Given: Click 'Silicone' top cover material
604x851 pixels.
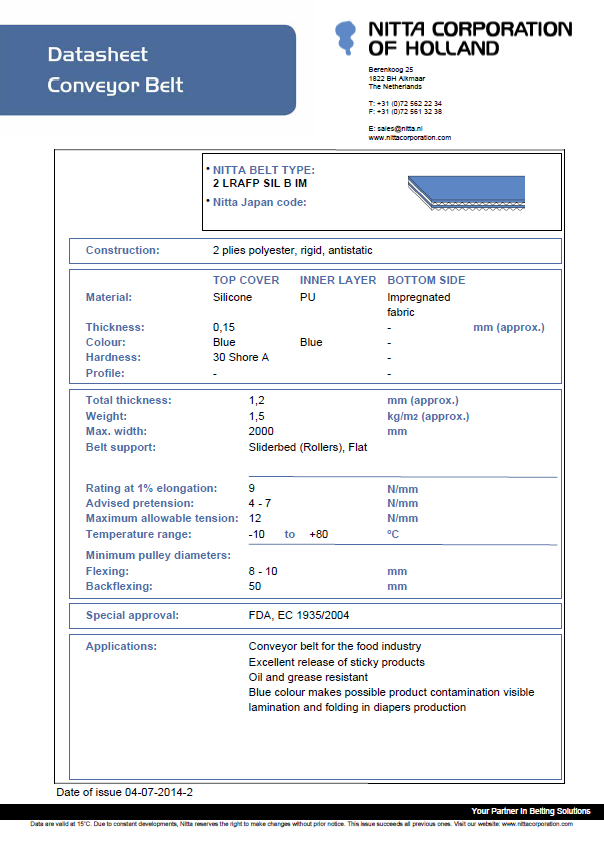Looking at the screenshot, I should tap(232, 297).
